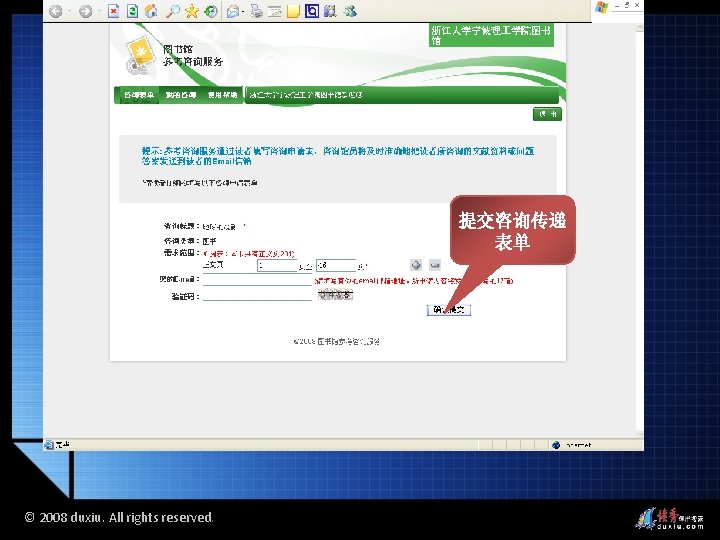Open the 使用帮助 tab
This screenshot has height=540, width=720.
coord(222,95)
